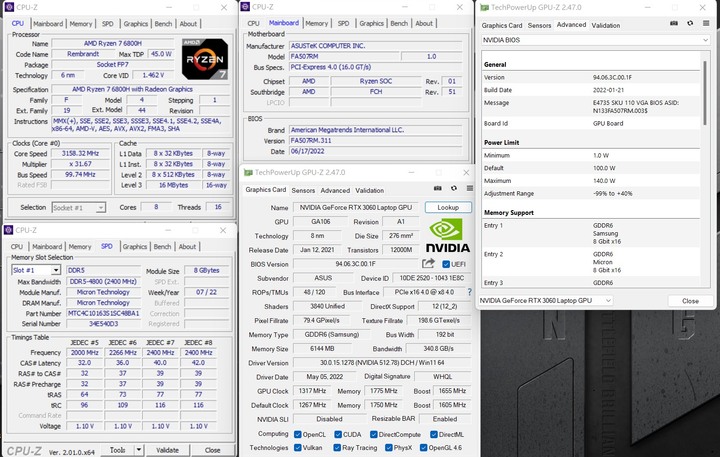Screen dimensions: 720x457
Task: Click 'DDR5-4800 (2400 MHz)' max bandwidth value
Action: pyautogui.click(x=103, y=282)
